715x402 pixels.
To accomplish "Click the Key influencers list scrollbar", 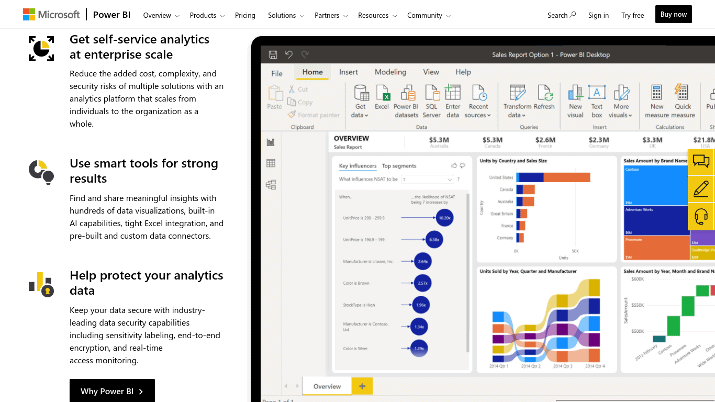I will [467, 273].
